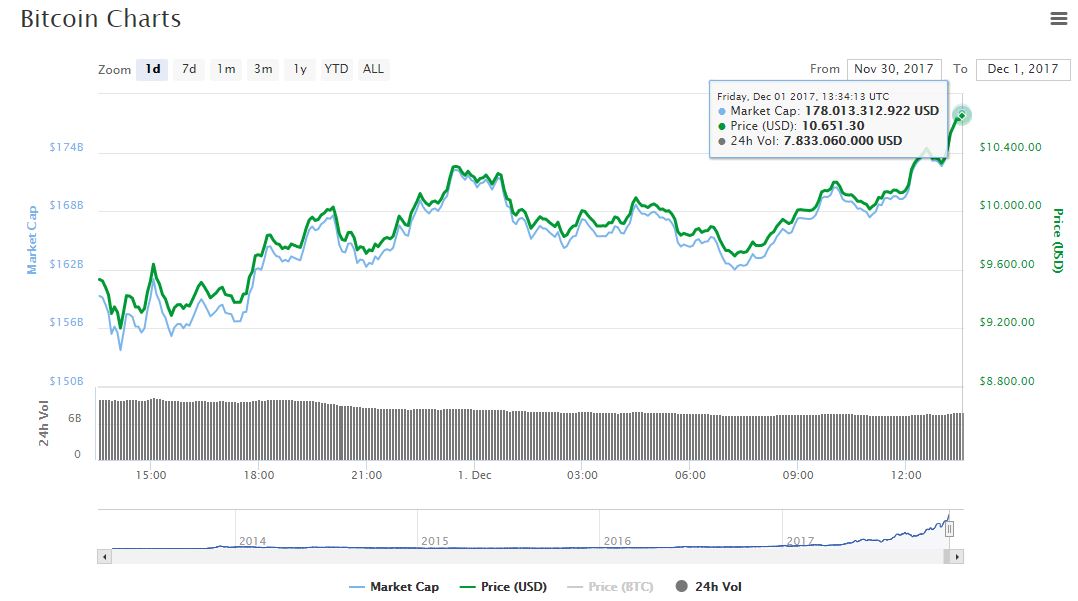Click the '21:00' time axis label
The image size is (1078, 601).
(366, 475)
